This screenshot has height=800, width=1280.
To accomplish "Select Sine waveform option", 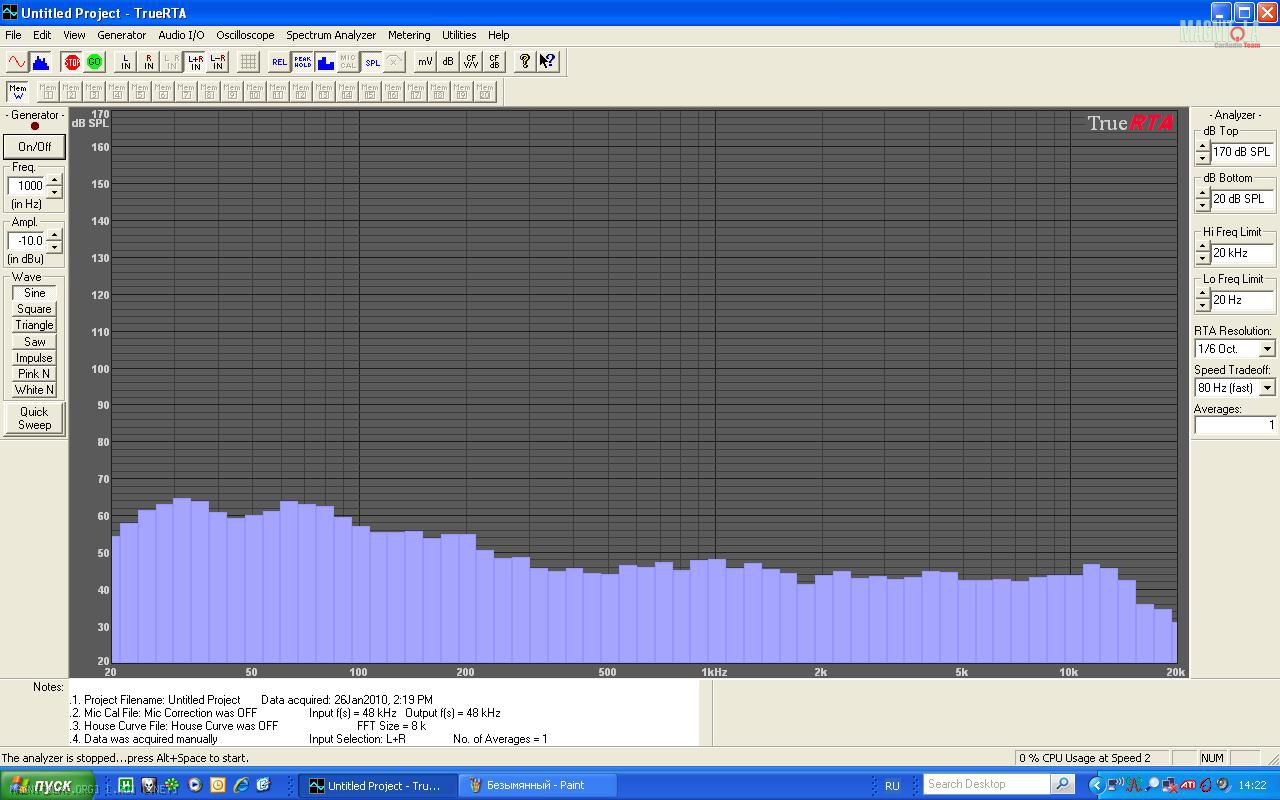I will coord(34,293).
